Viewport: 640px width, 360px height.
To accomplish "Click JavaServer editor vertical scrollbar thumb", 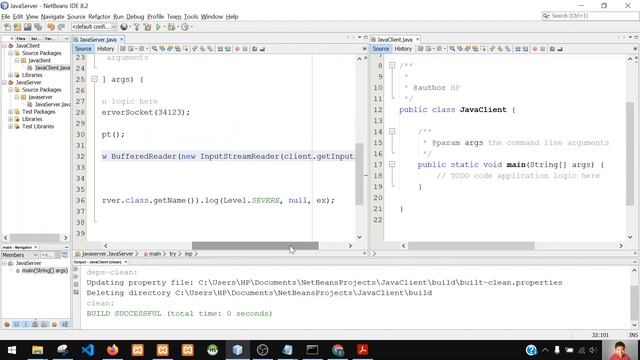I will 359,174.
